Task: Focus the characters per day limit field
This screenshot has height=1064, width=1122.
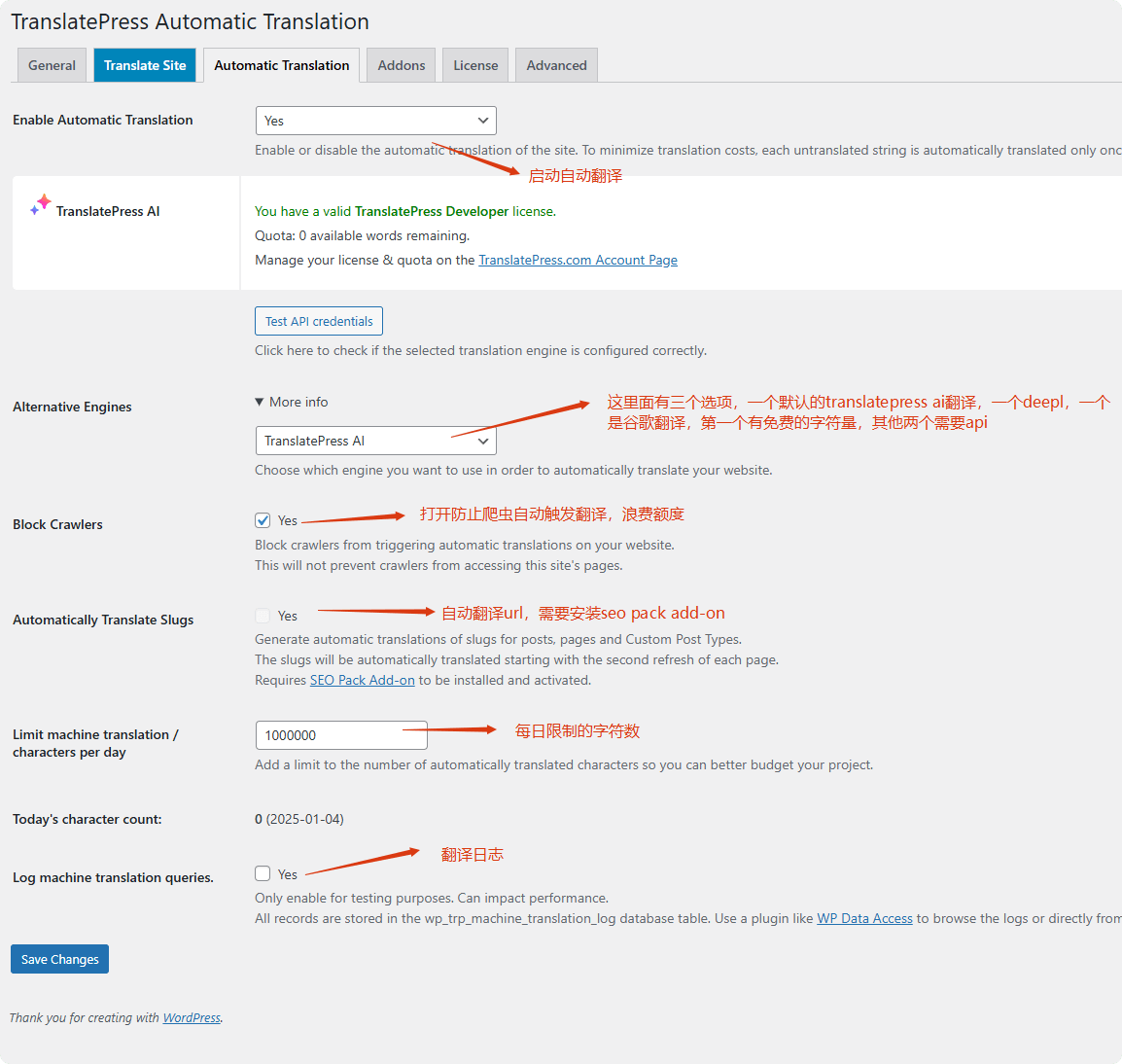Action: [x=341, y=735]
